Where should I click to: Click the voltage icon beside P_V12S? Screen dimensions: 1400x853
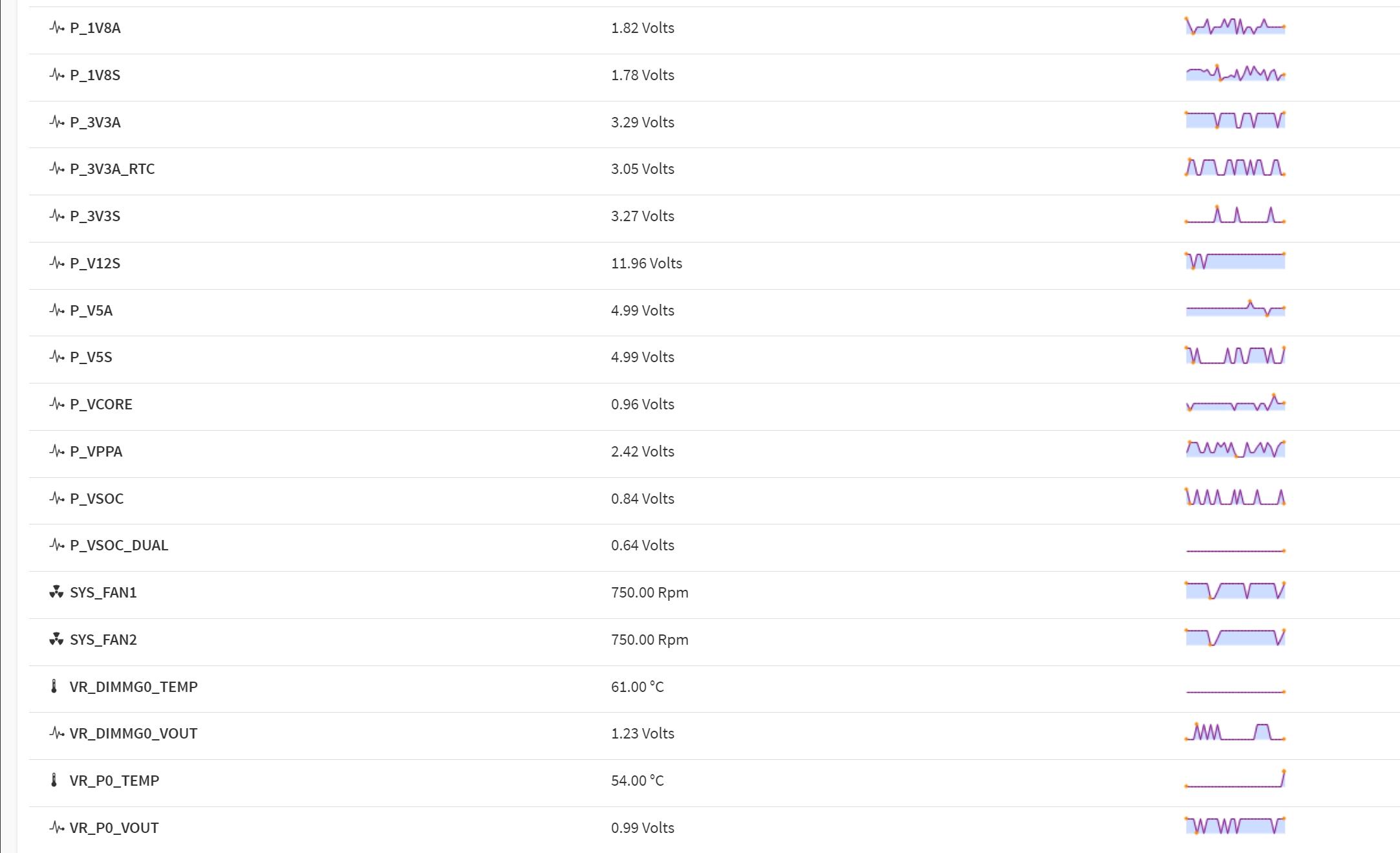coord(56,263)
